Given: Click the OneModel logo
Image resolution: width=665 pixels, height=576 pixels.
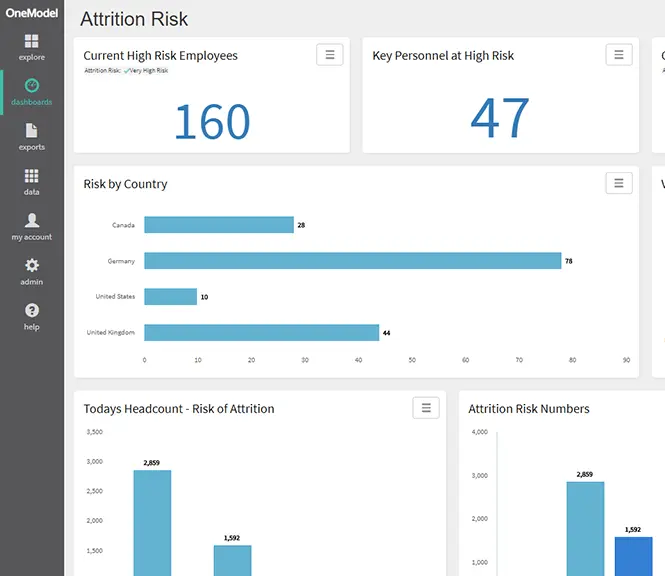Looking at the screenshot, I should pyautogui.click(x=32, y=13).
